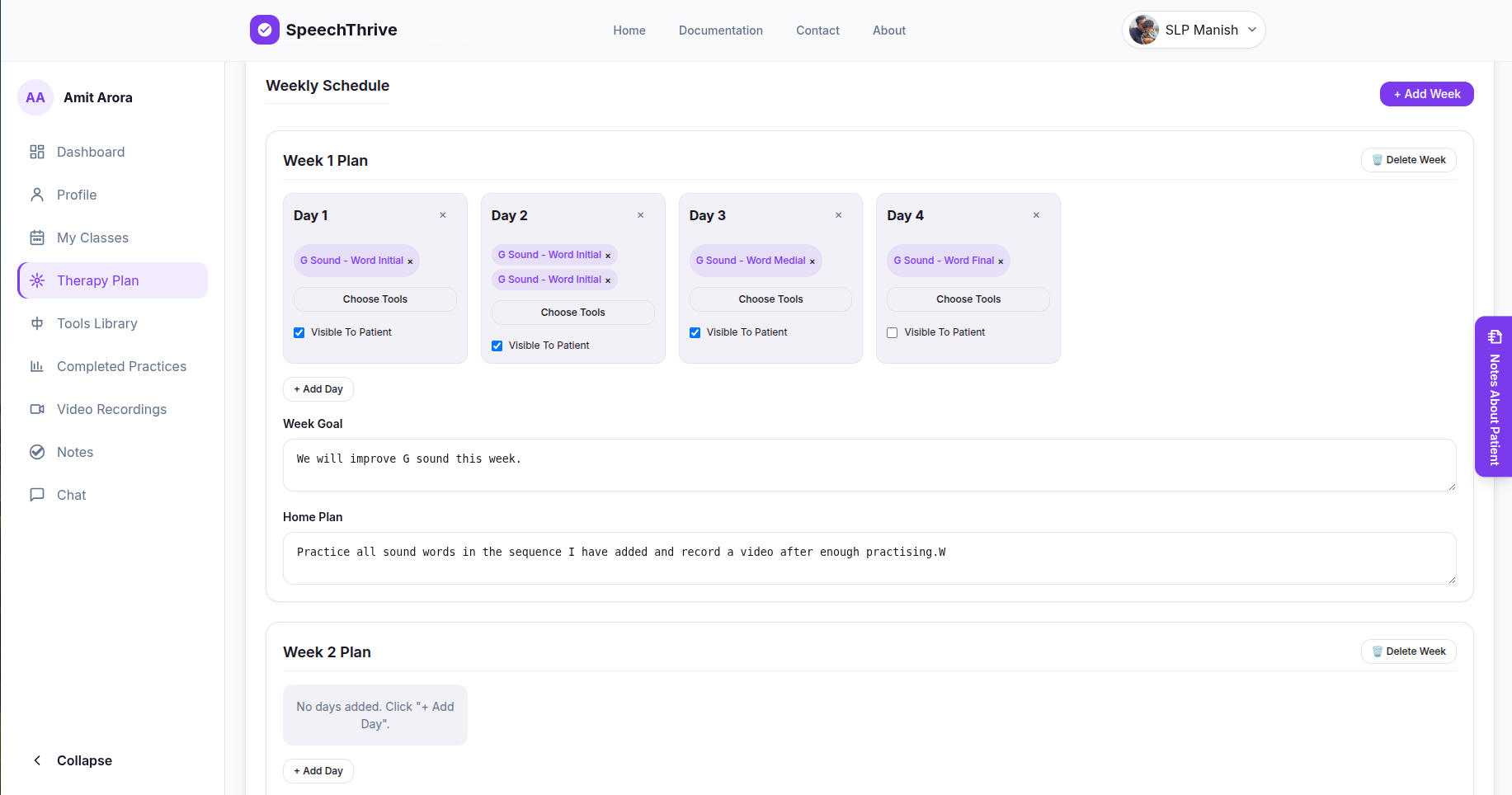Image resolution: width=1512 pixels, height=795 pixels.
Task: Open Choose Tools selector for Day 1
Action: (x=375, y=299)
